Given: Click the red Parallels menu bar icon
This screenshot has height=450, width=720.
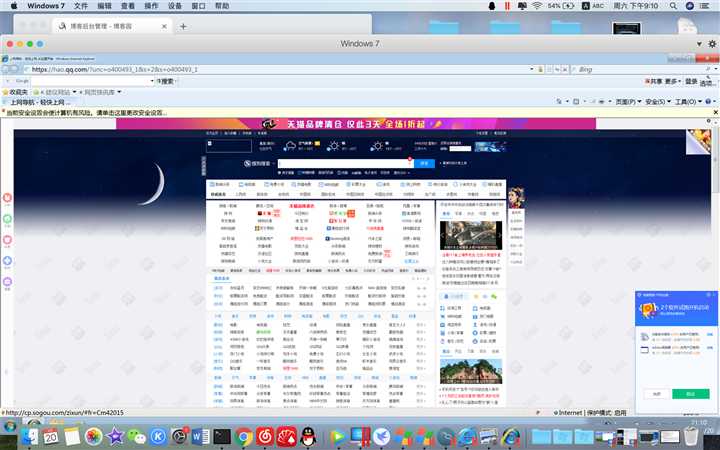Looking at the screenshot, I should point(507,6).
